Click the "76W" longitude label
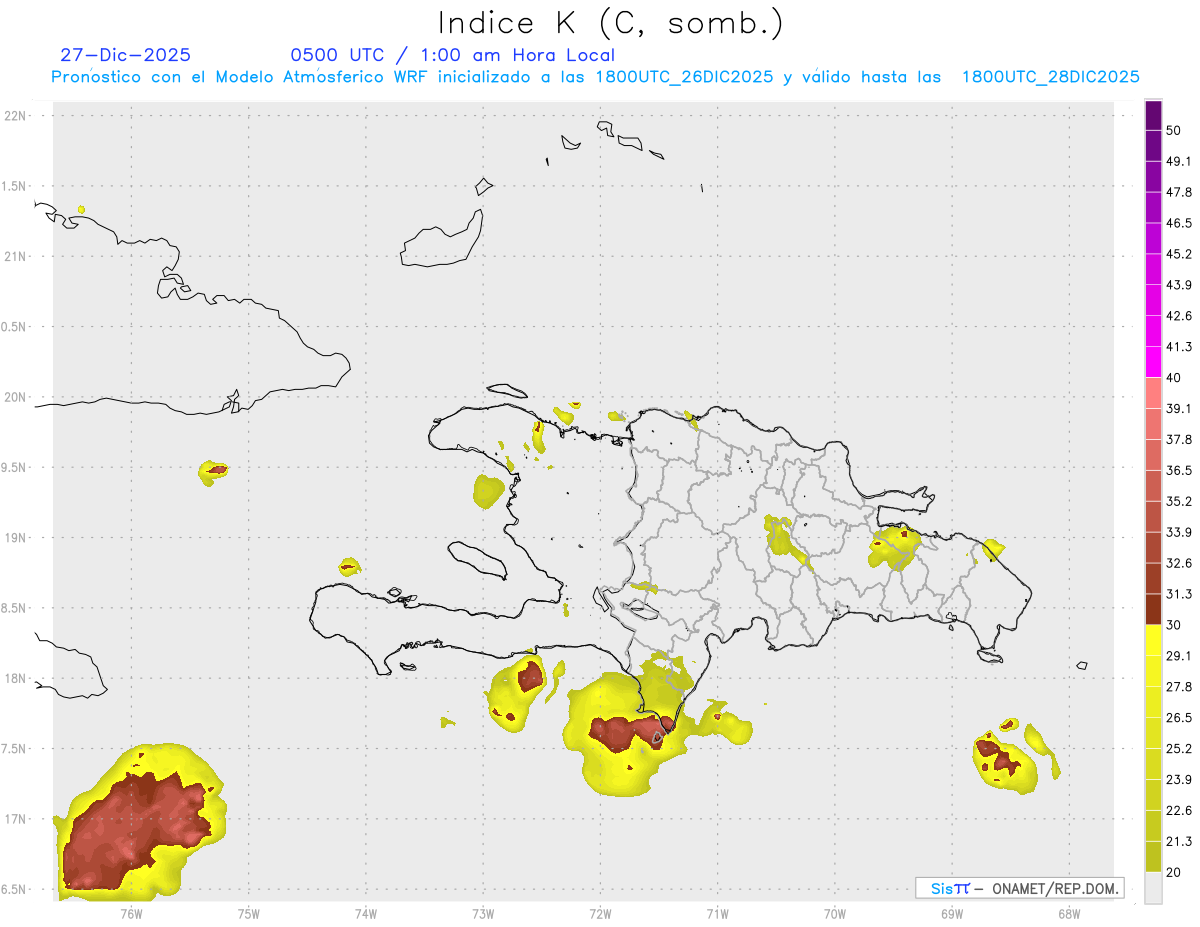This screenshot has height=927, width=1200. point(131,914)
